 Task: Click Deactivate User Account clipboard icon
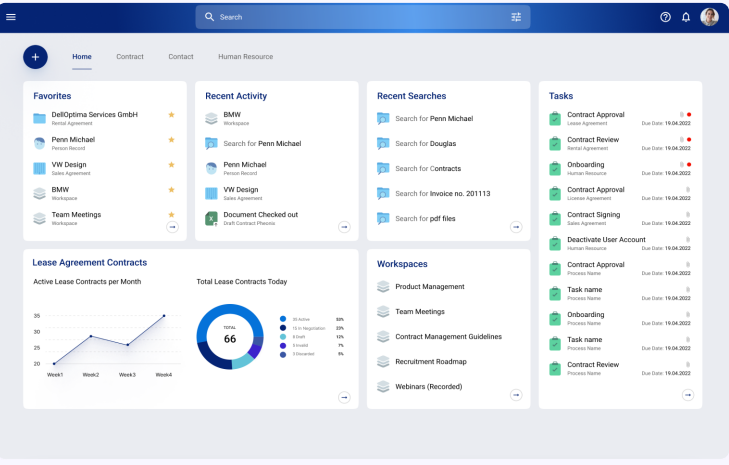[555, 243]
